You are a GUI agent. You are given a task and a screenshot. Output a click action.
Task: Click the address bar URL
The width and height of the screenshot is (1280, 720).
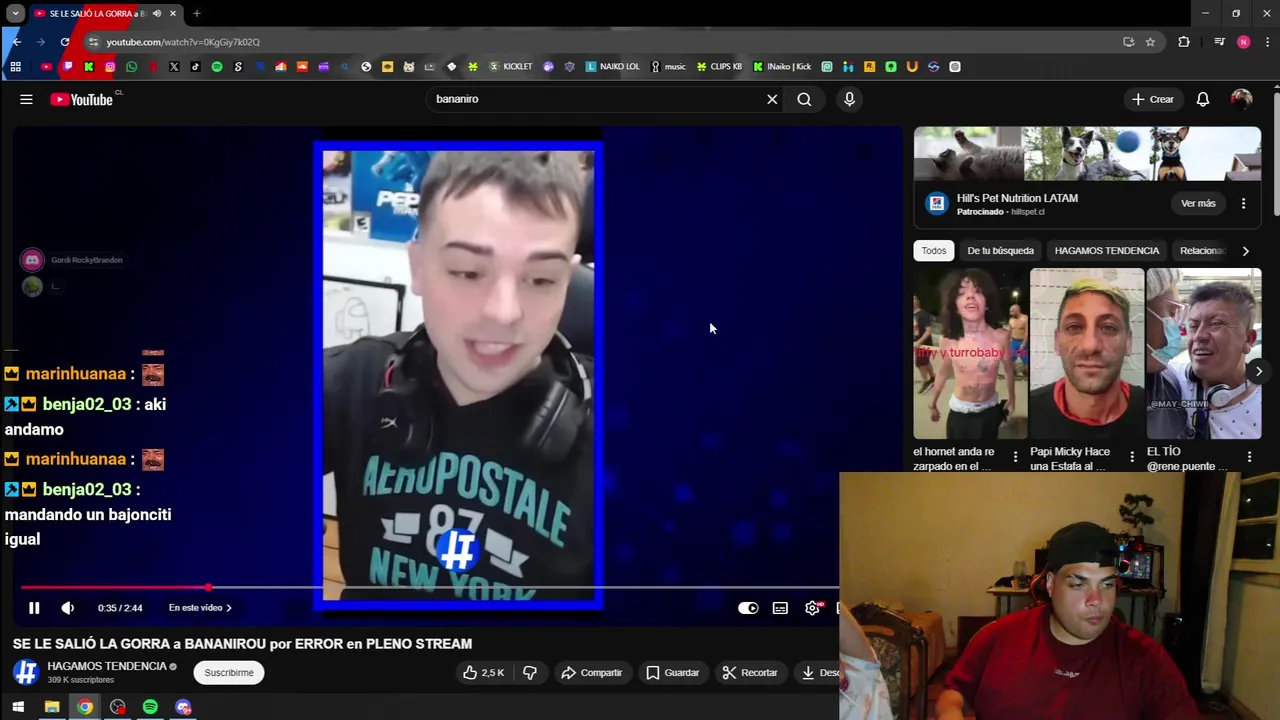click(183, 42)
